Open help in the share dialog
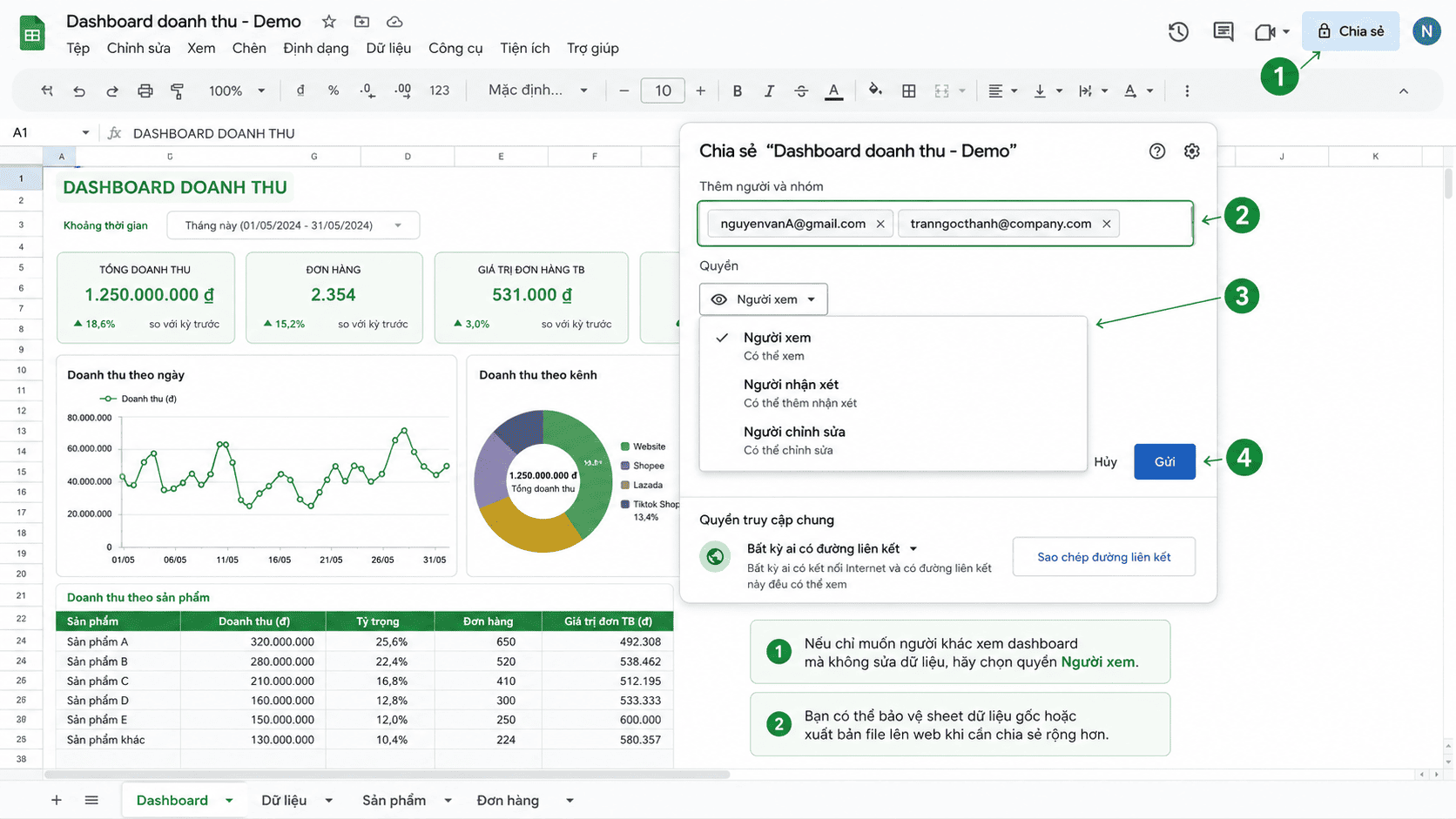This screenshot has width=1456, height=819. [x=1157, y=151]
